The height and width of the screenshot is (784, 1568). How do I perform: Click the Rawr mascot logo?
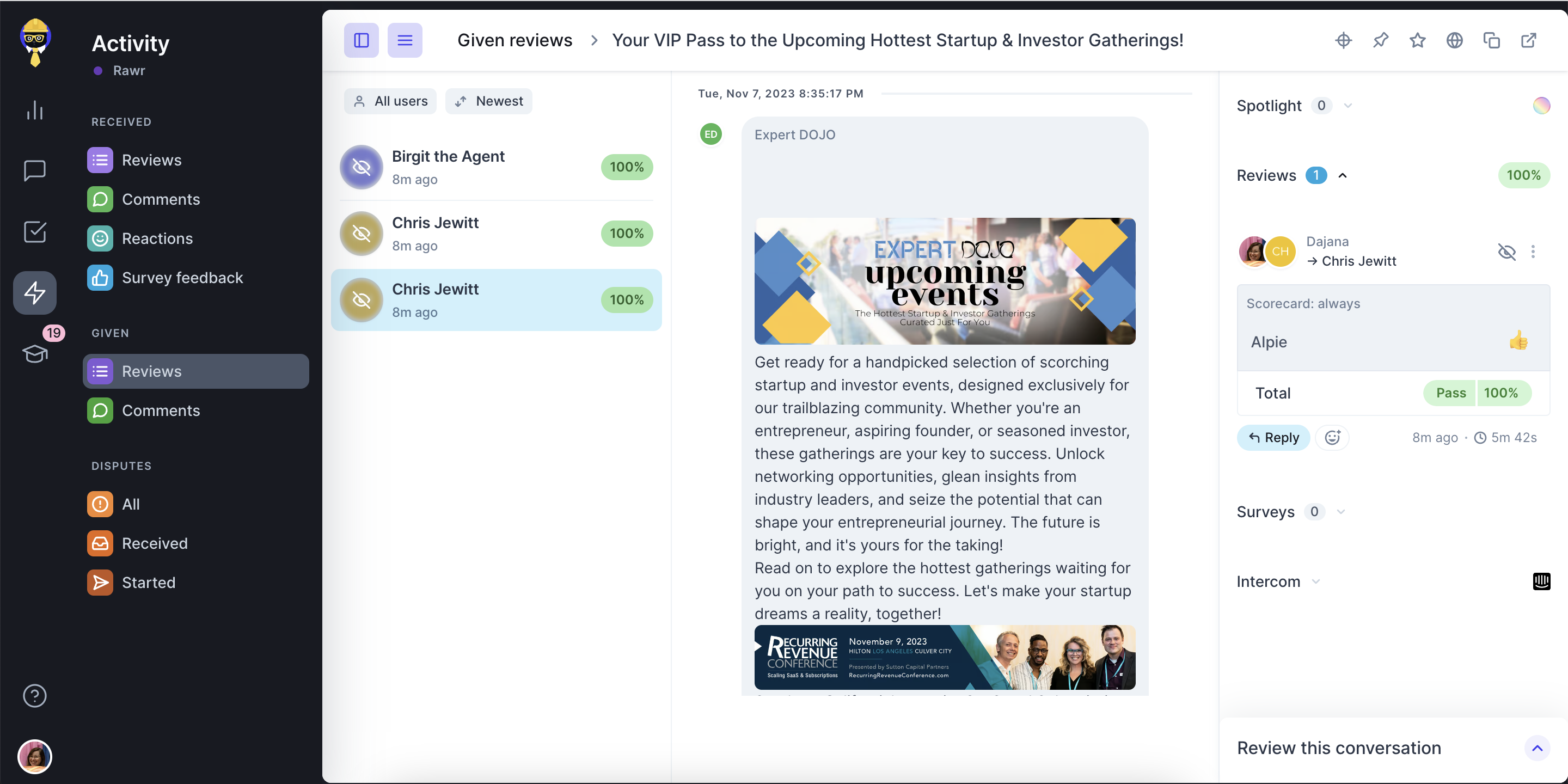click(35, 42)
